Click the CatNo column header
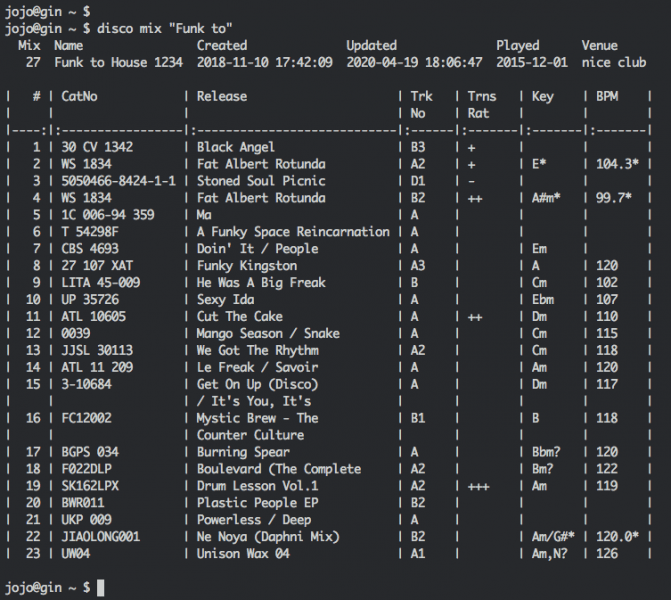This screenshot has height=600, width=671. (79, 96)
